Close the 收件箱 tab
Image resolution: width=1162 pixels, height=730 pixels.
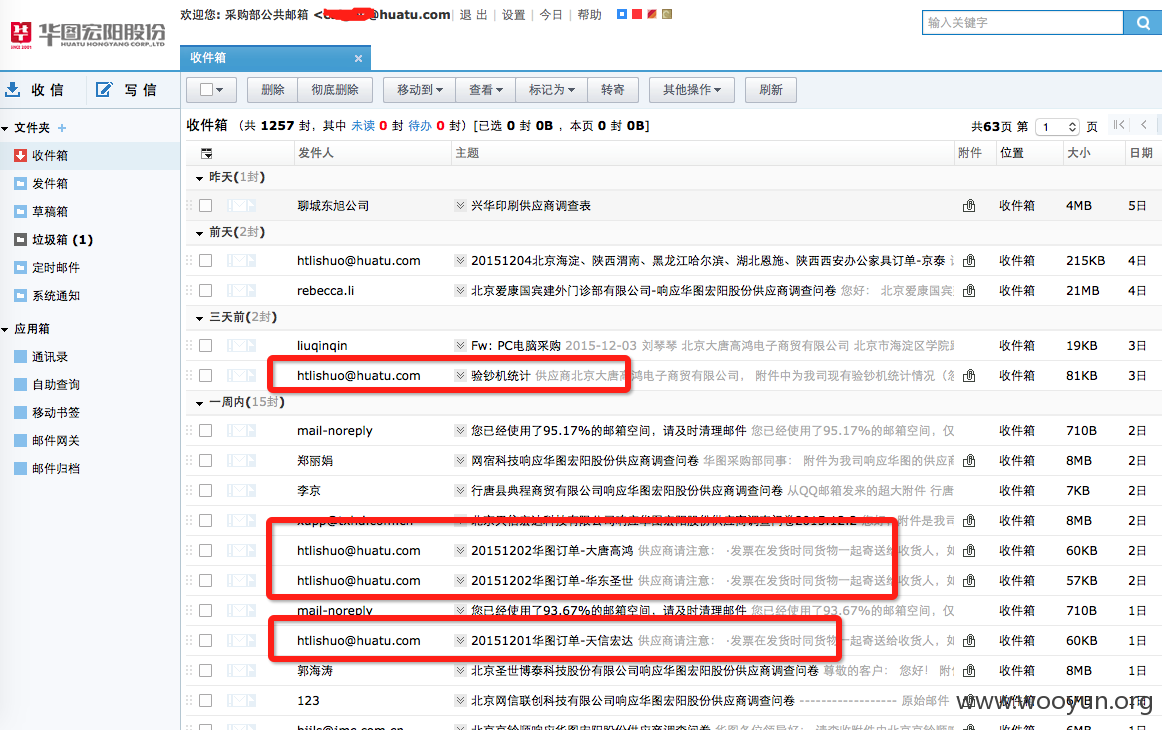(359, 59)
